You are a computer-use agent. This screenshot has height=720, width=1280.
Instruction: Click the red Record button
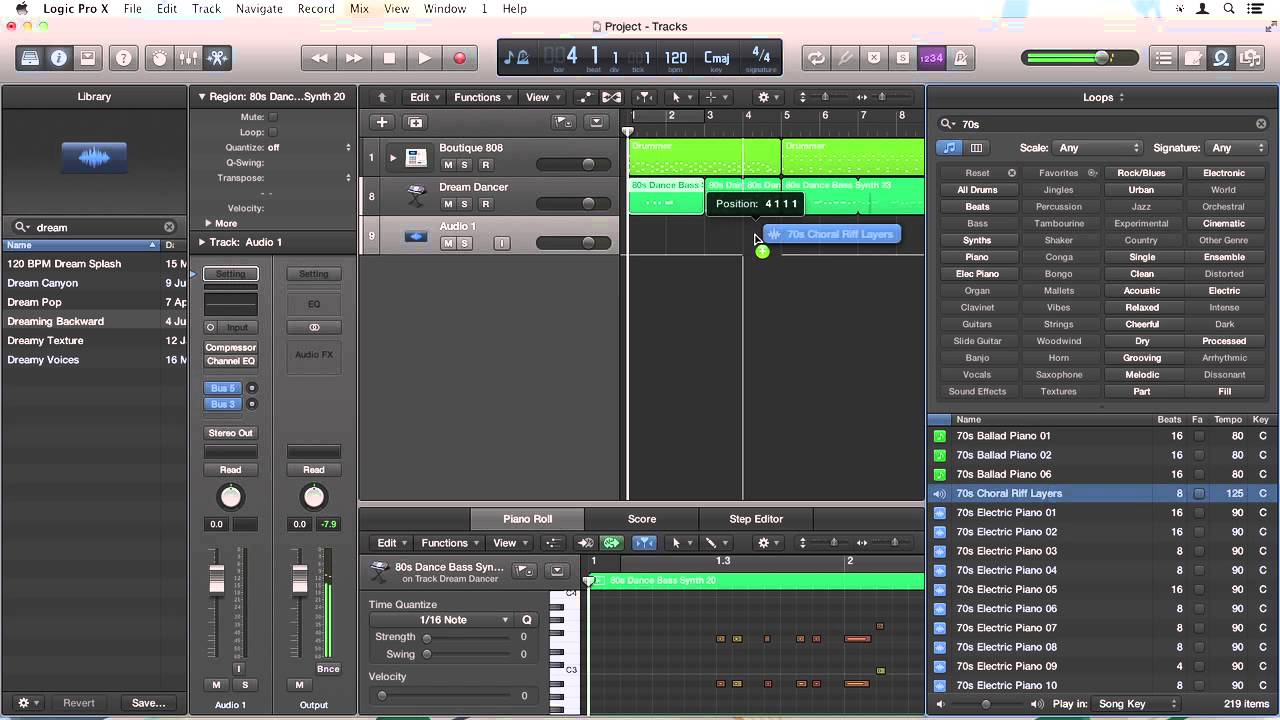coord(459,58)
